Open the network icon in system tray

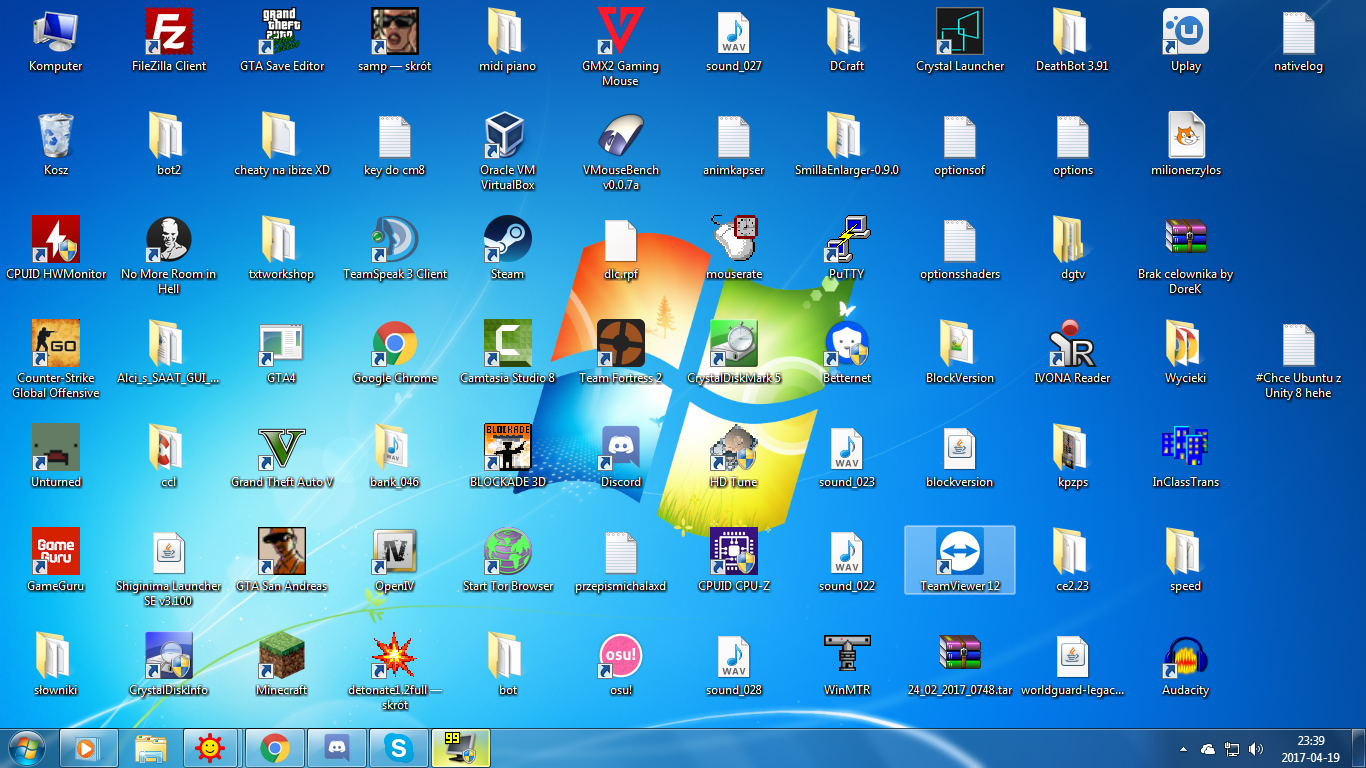coord(1232,748)
